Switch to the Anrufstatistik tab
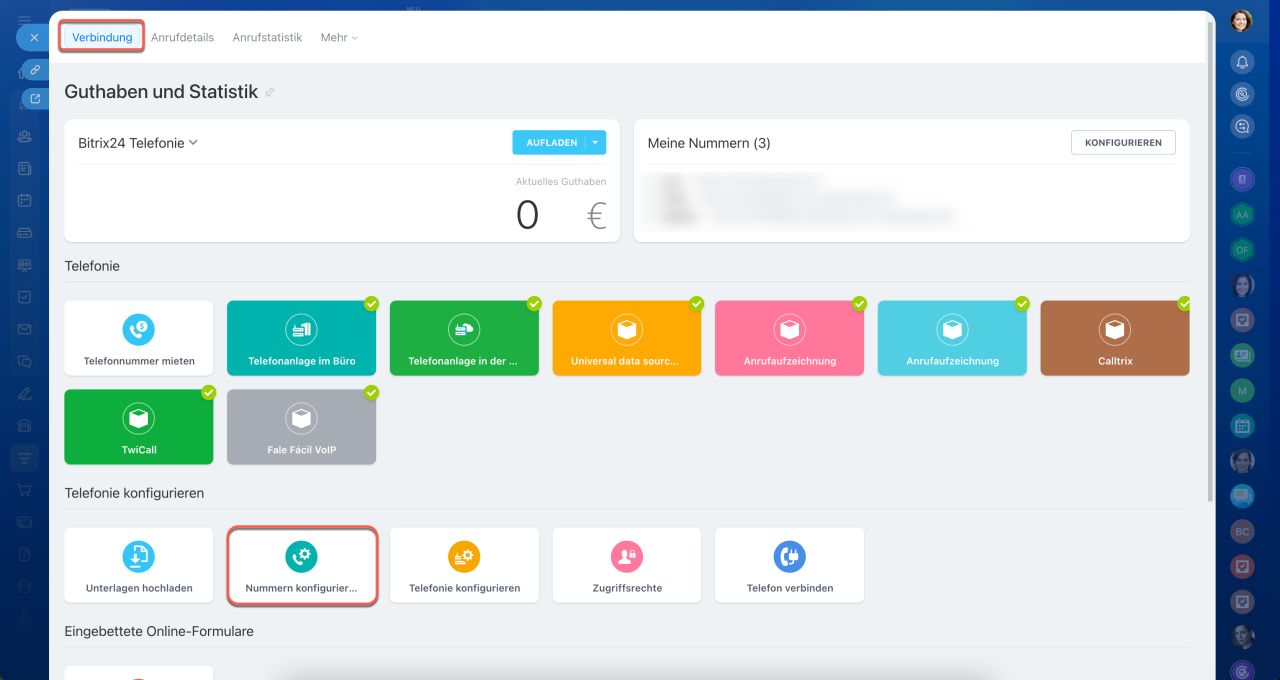Viewport: 1280px width, 680px height. coord(267,37)
